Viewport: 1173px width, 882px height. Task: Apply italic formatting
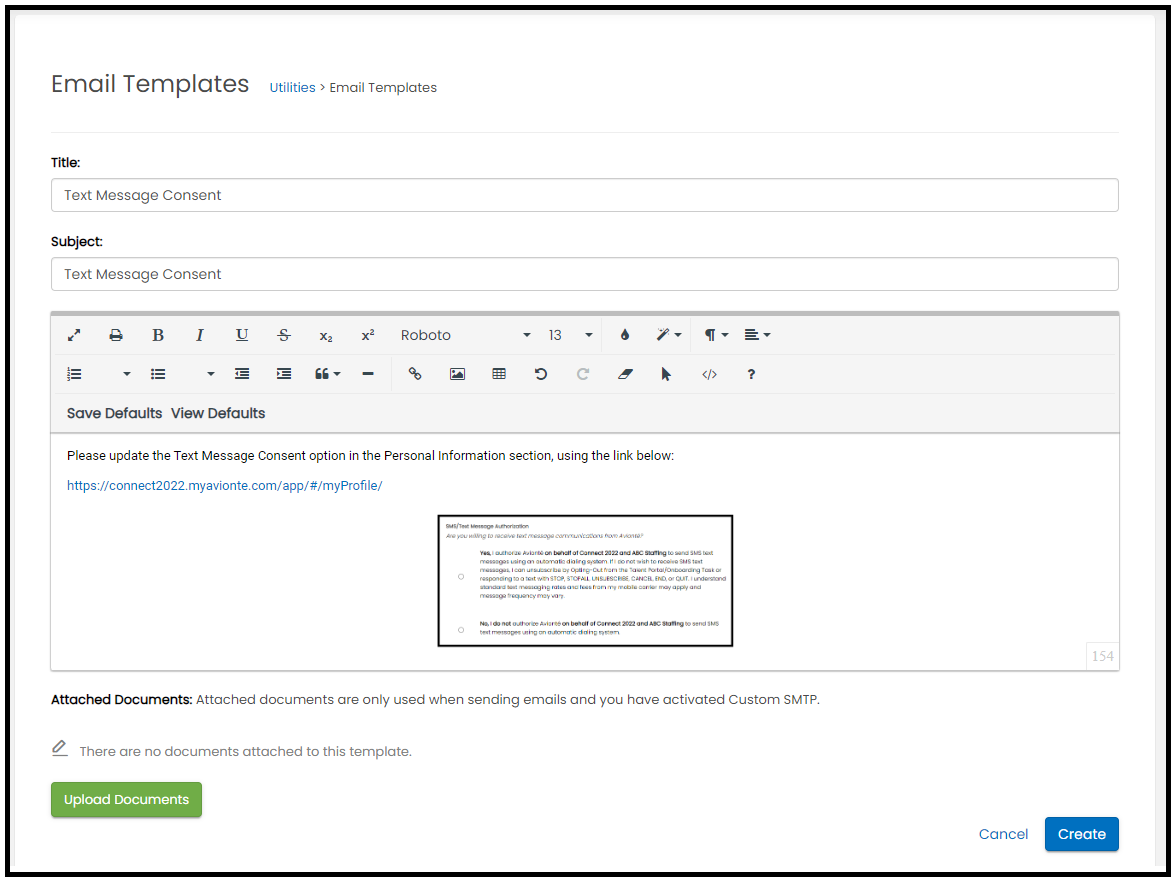pyautogui.click(x=200, y=335)
